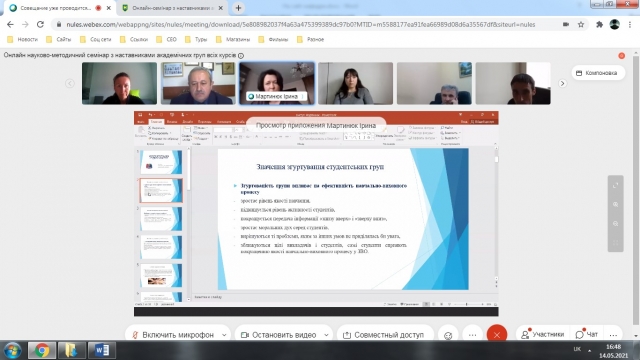Click the red leave meeting button
Viewport: 640px width, 360px height.
(497, 335)
